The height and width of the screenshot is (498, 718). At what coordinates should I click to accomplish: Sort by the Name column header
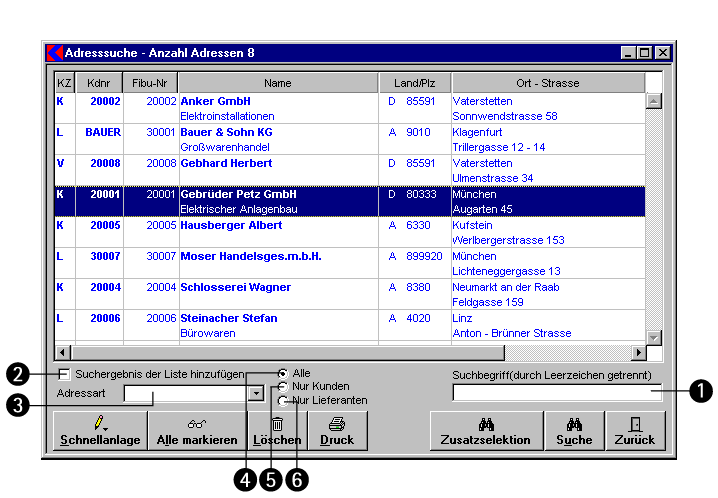[x=277, y=83]
